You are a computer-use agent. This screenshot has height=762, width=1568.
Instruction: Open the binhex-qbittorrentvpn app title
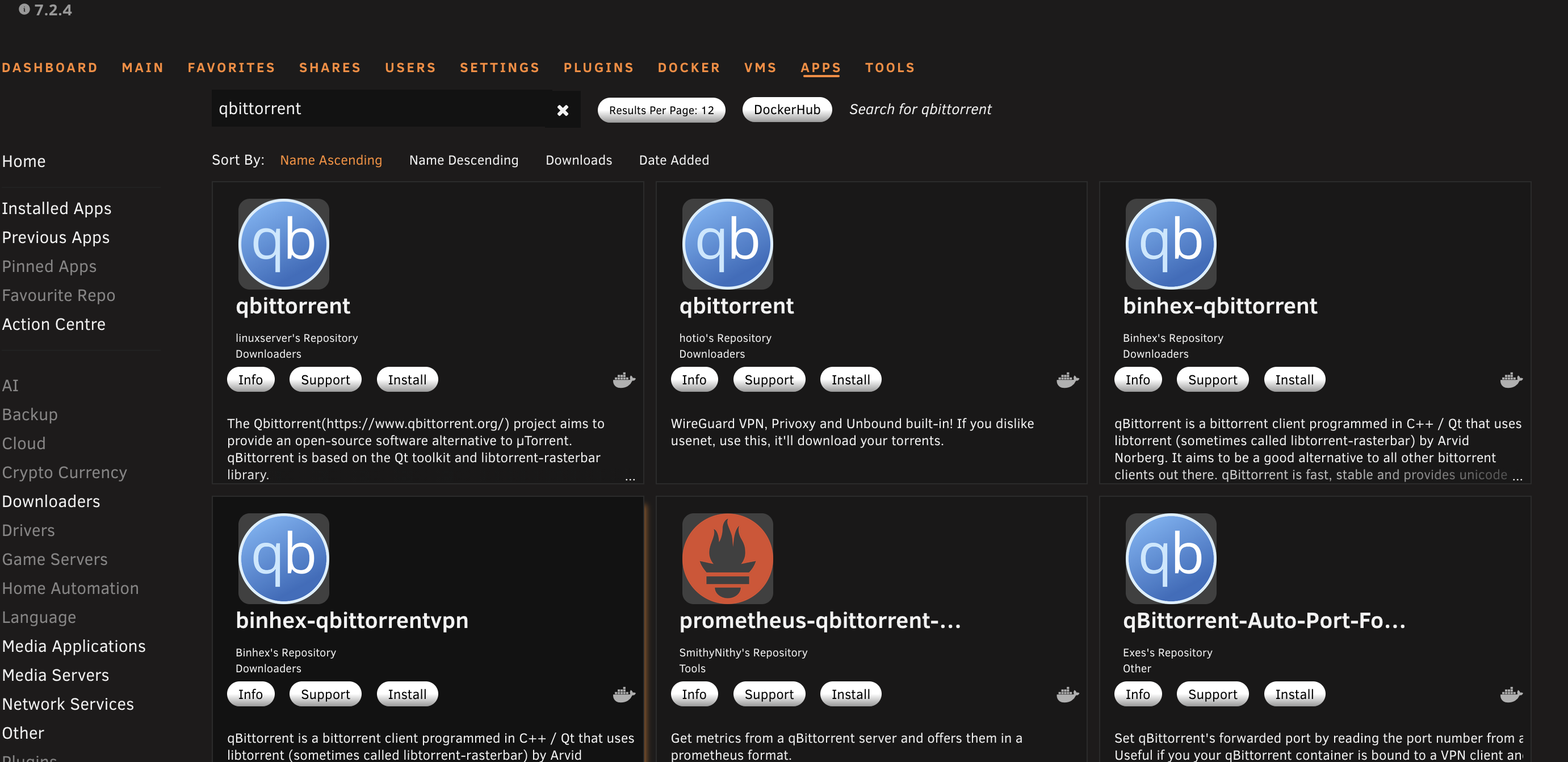[352, 620]
